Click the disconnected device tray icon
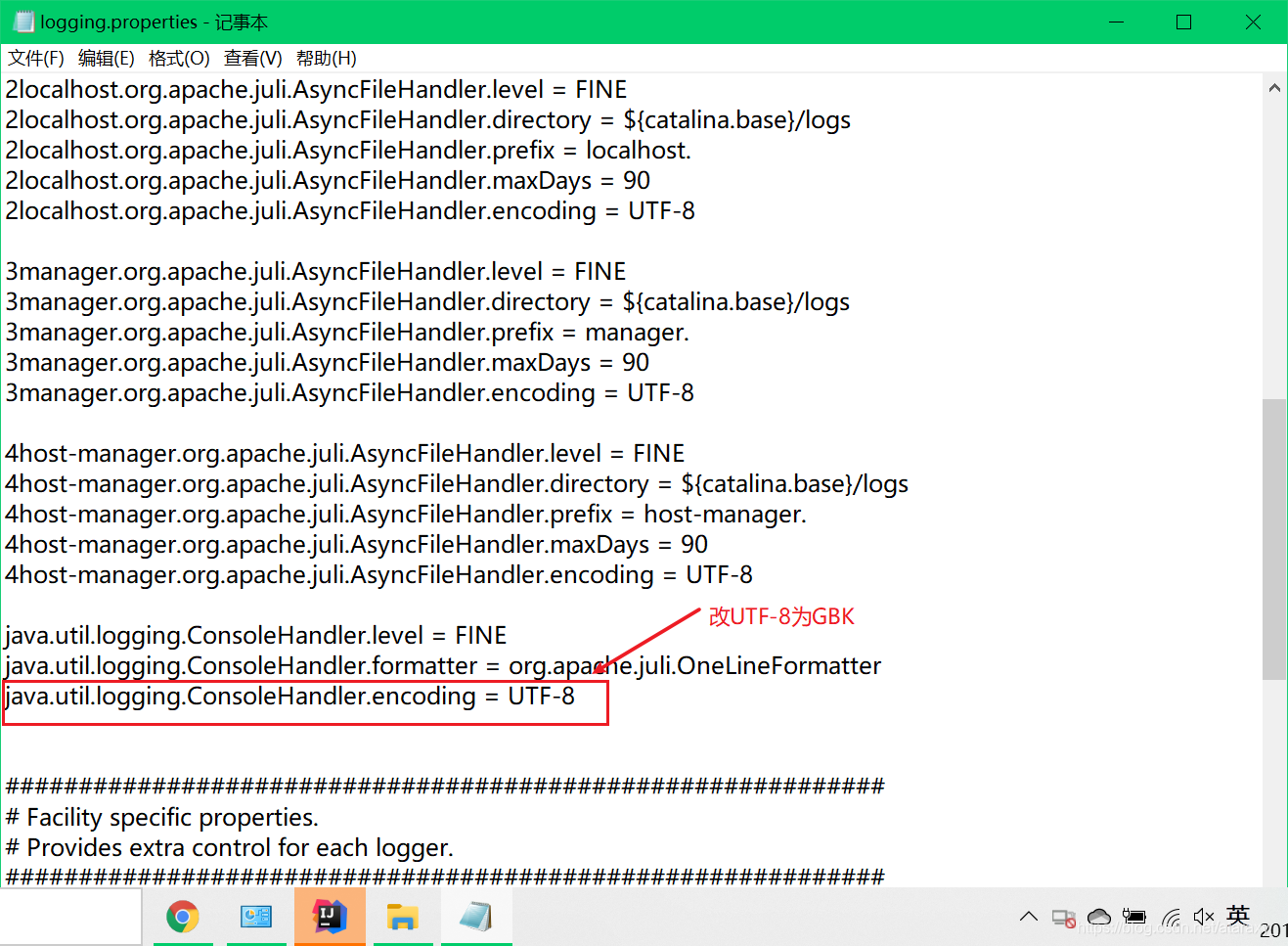This screenshot has width=1288, height=946. (x=1064, y=918)
